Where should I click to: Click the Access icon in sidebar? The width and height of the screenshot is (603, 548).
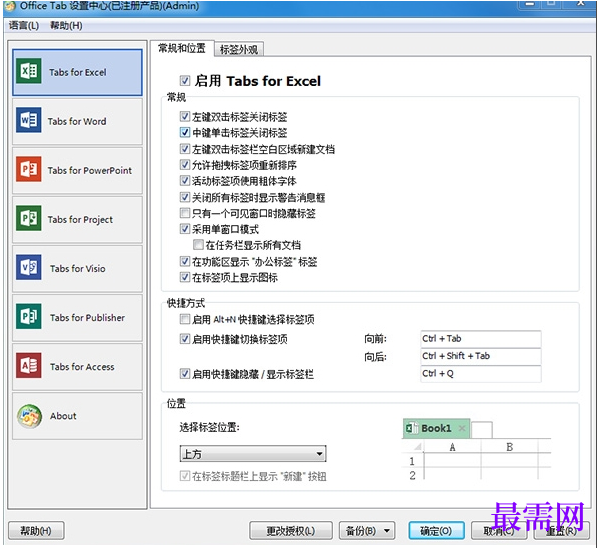coord(28,366)
